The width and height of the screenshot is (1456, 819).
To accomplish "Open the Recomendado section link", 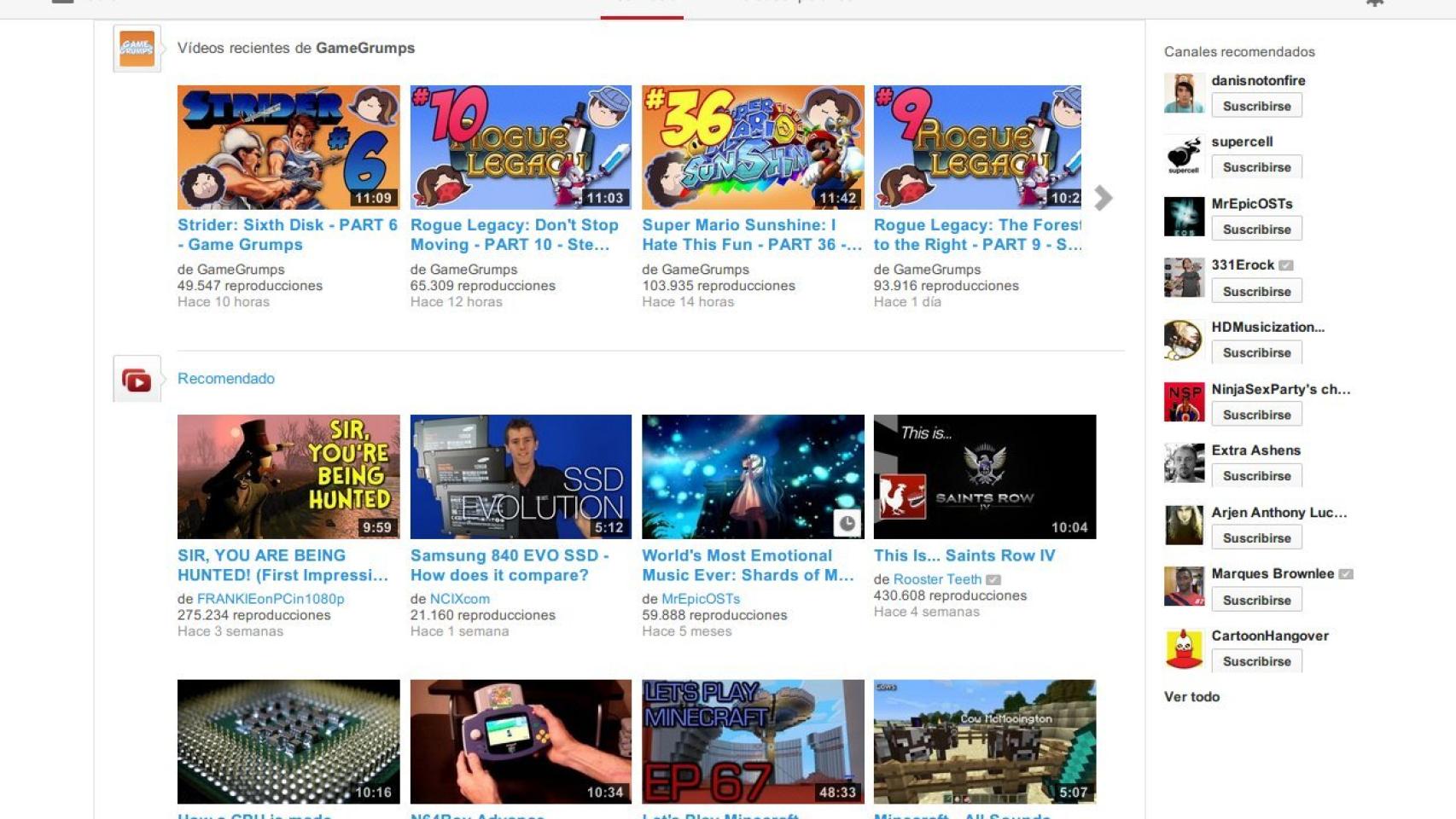I will (x=225, y=379).
